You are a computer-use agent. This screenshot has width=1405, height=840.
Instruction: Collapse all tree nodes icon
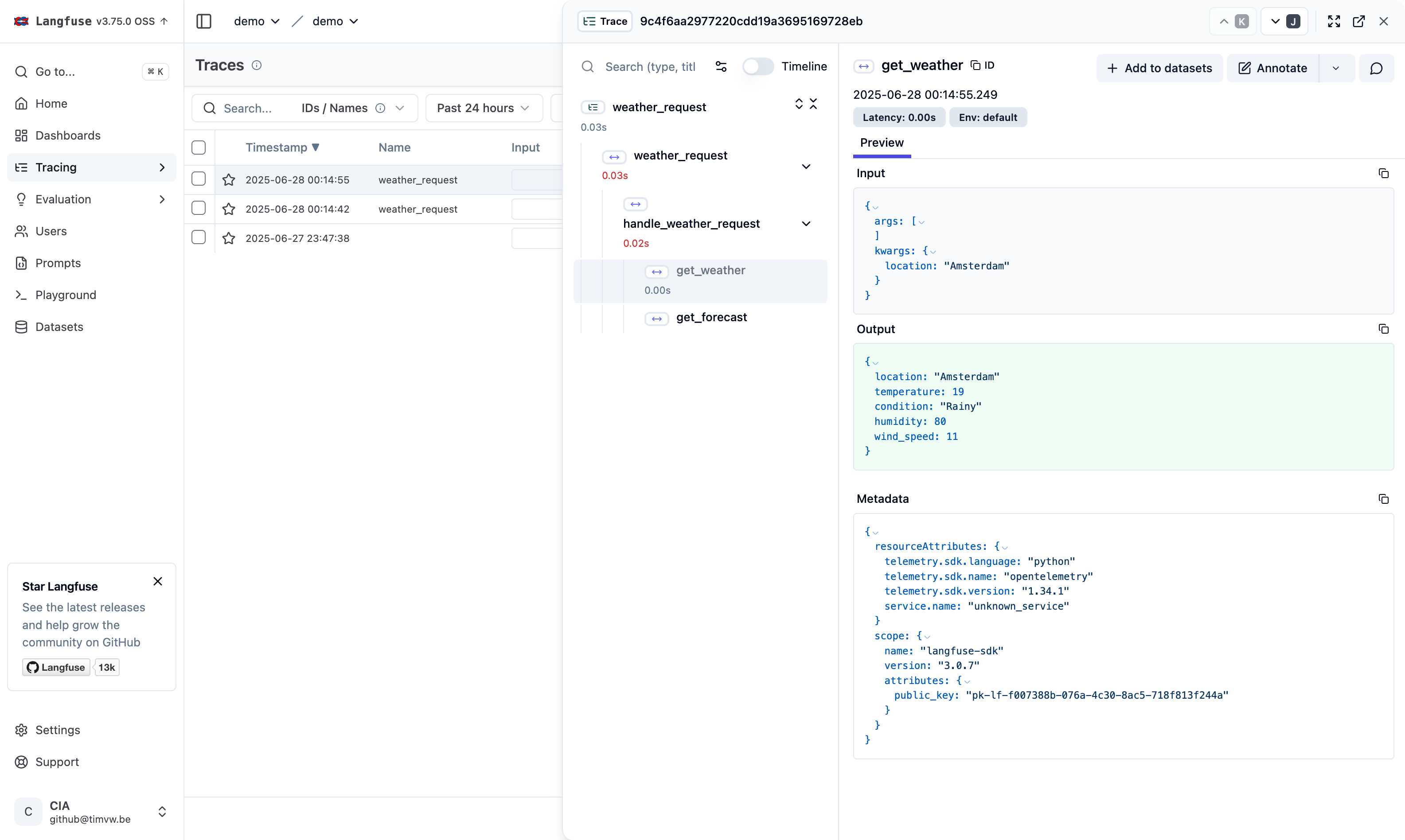coord(813,104)
